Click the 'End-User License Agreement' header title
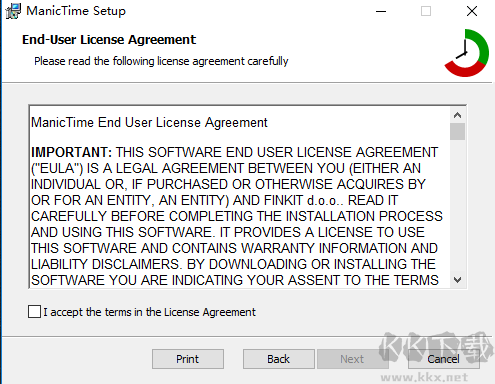The height and width of the screenshot is (384, 495). pos(109,40)
